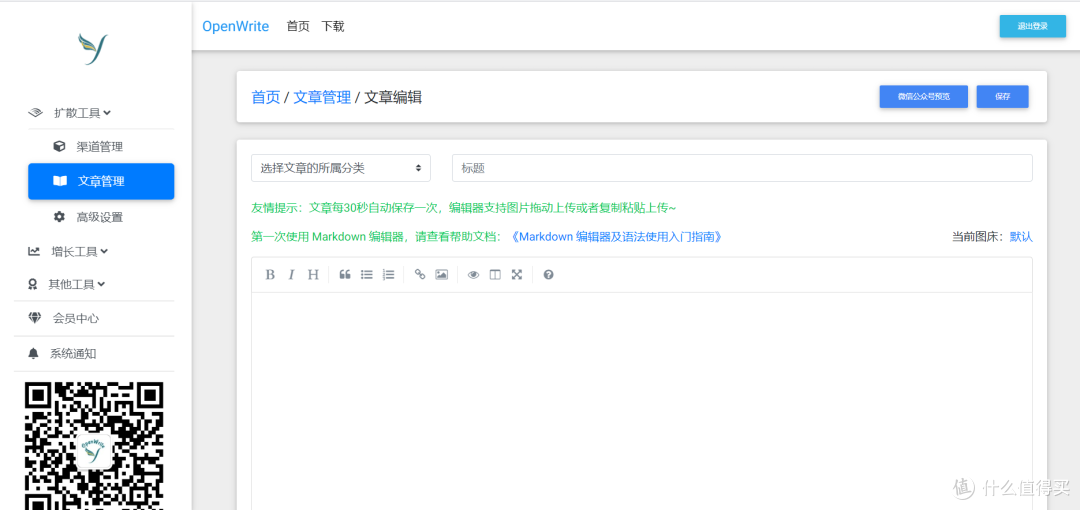Screen dimensions: 1080x510
Task: Click the layers icon beside 扩散工具
Action: click(x=35, y=112)
